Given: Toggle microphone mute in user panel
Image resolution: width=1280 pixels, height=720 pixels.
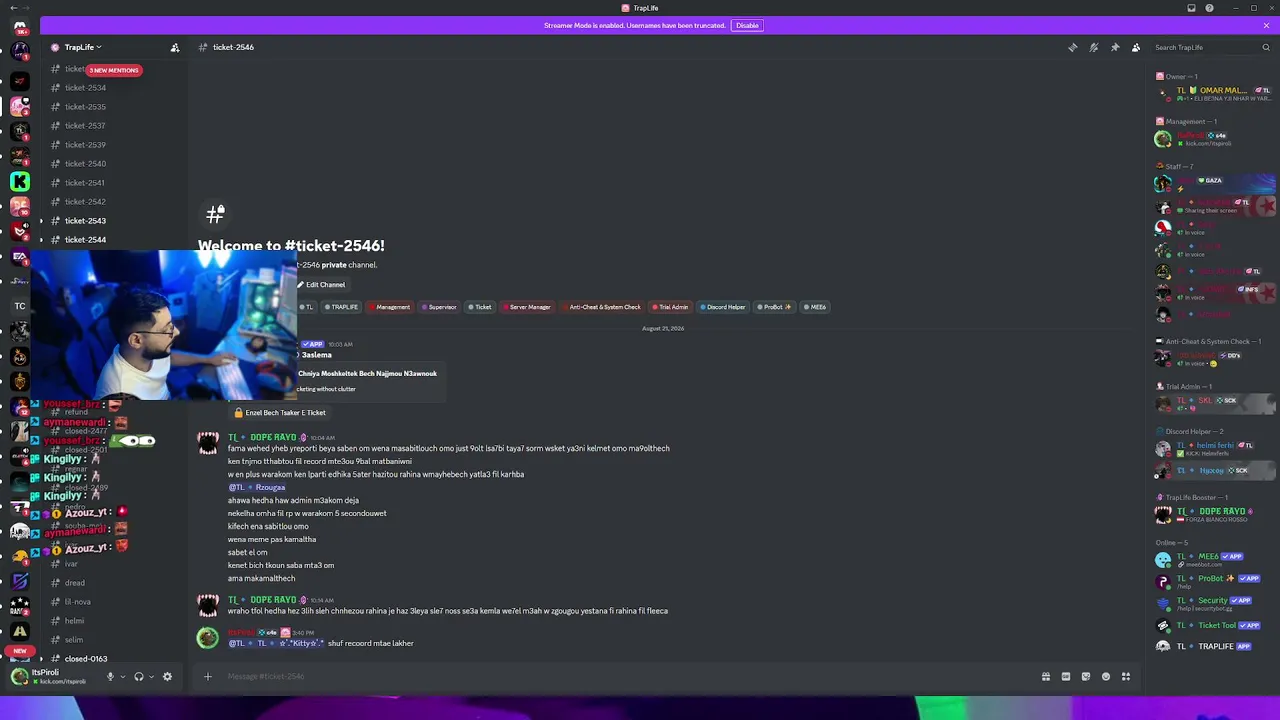Looking at the screenshot, I should pos(110,677).
